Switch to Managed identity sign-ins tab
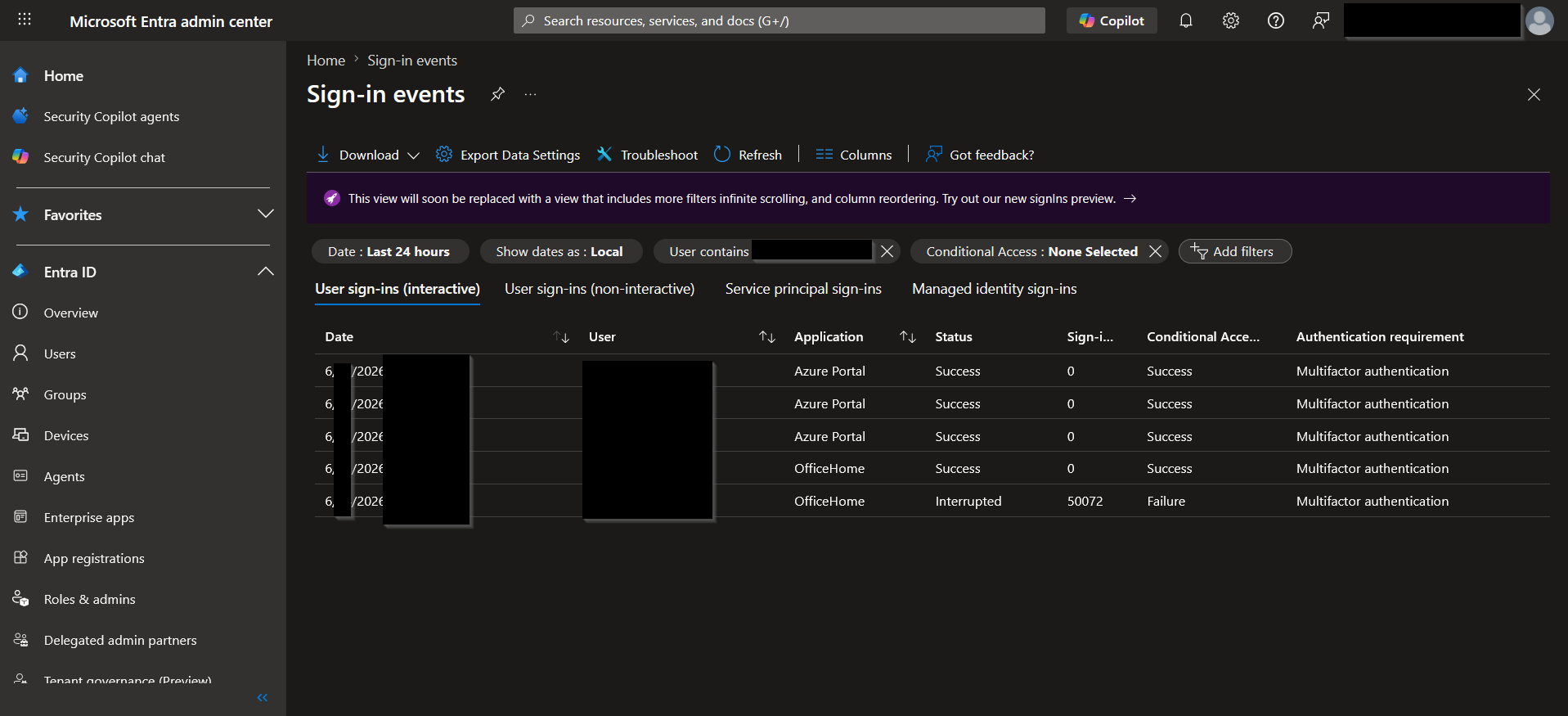Image resolution: width=1568 pixels, height=716 pixels. [x=994, y=289]
